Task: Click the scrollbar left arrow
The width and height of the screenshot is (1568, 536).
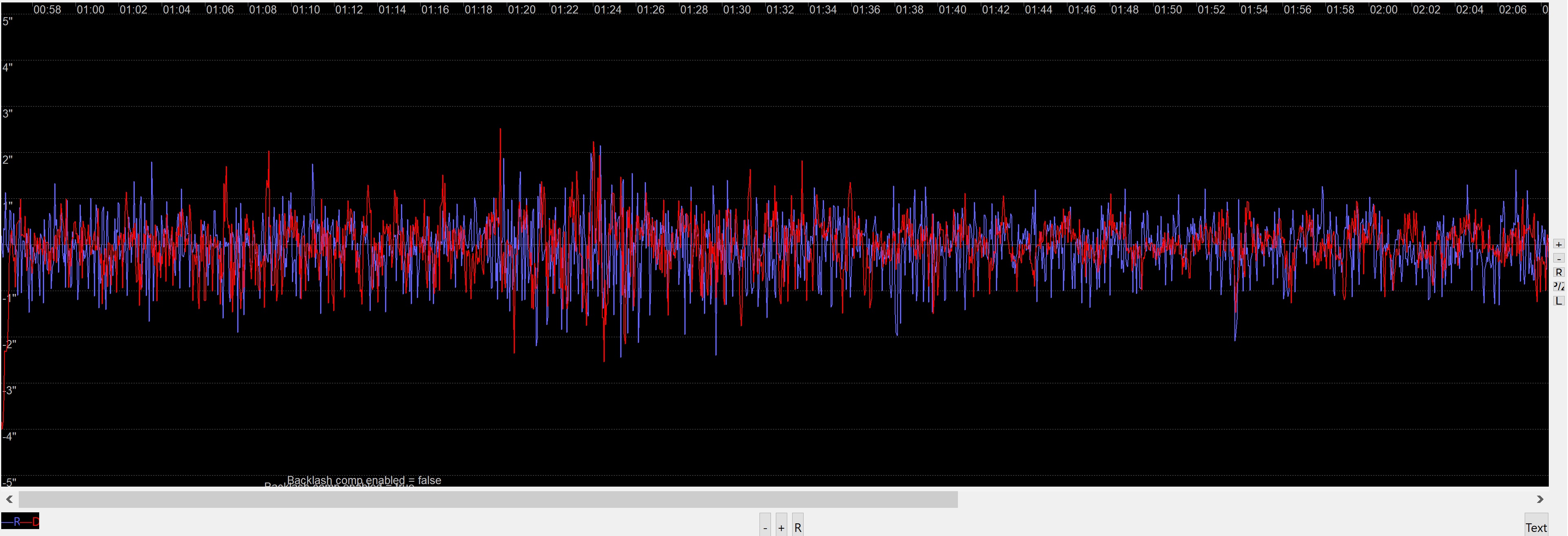Action: pos(9,500)
